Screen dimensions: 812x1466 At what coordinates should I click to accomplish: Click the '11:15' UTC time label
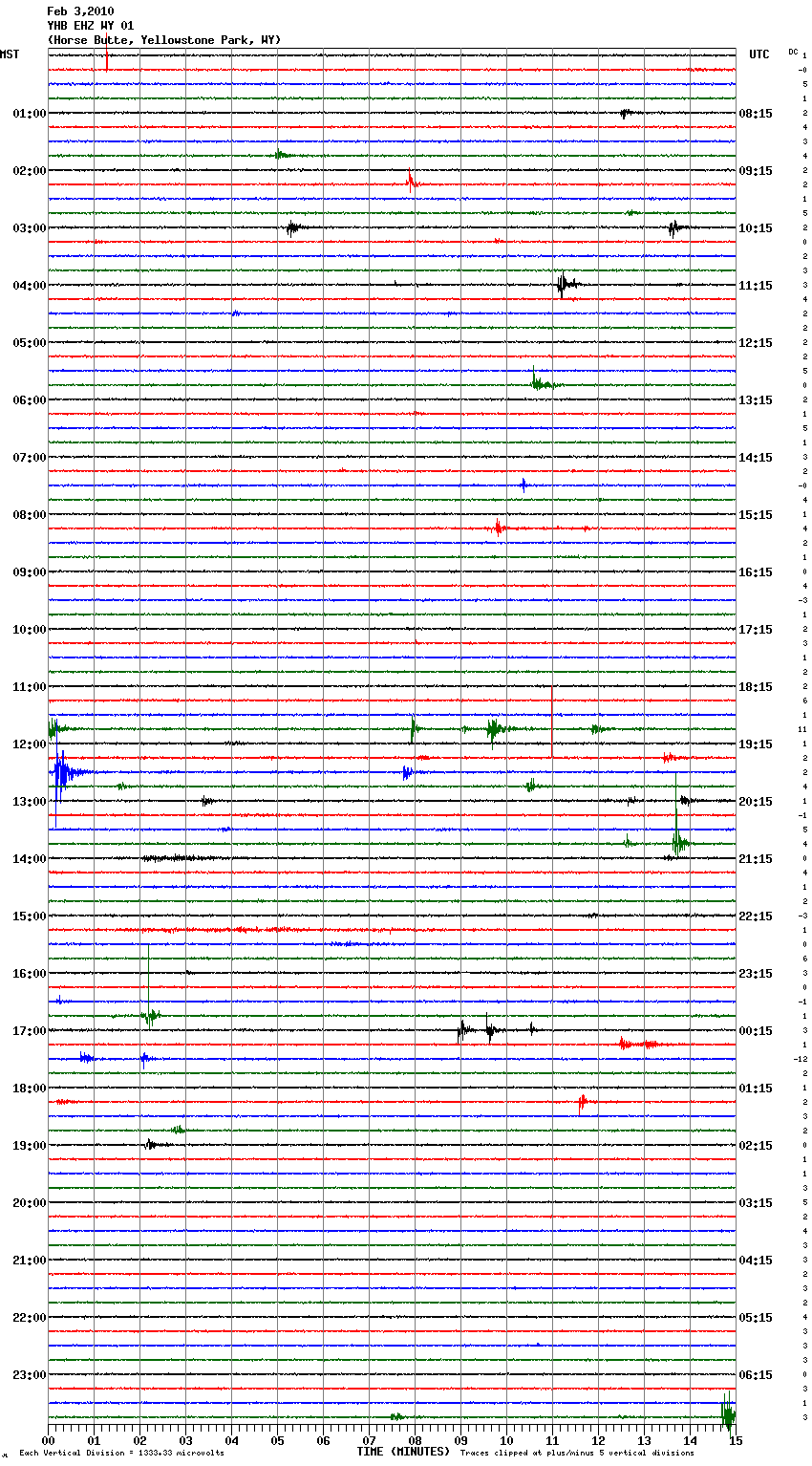(756, 286)
